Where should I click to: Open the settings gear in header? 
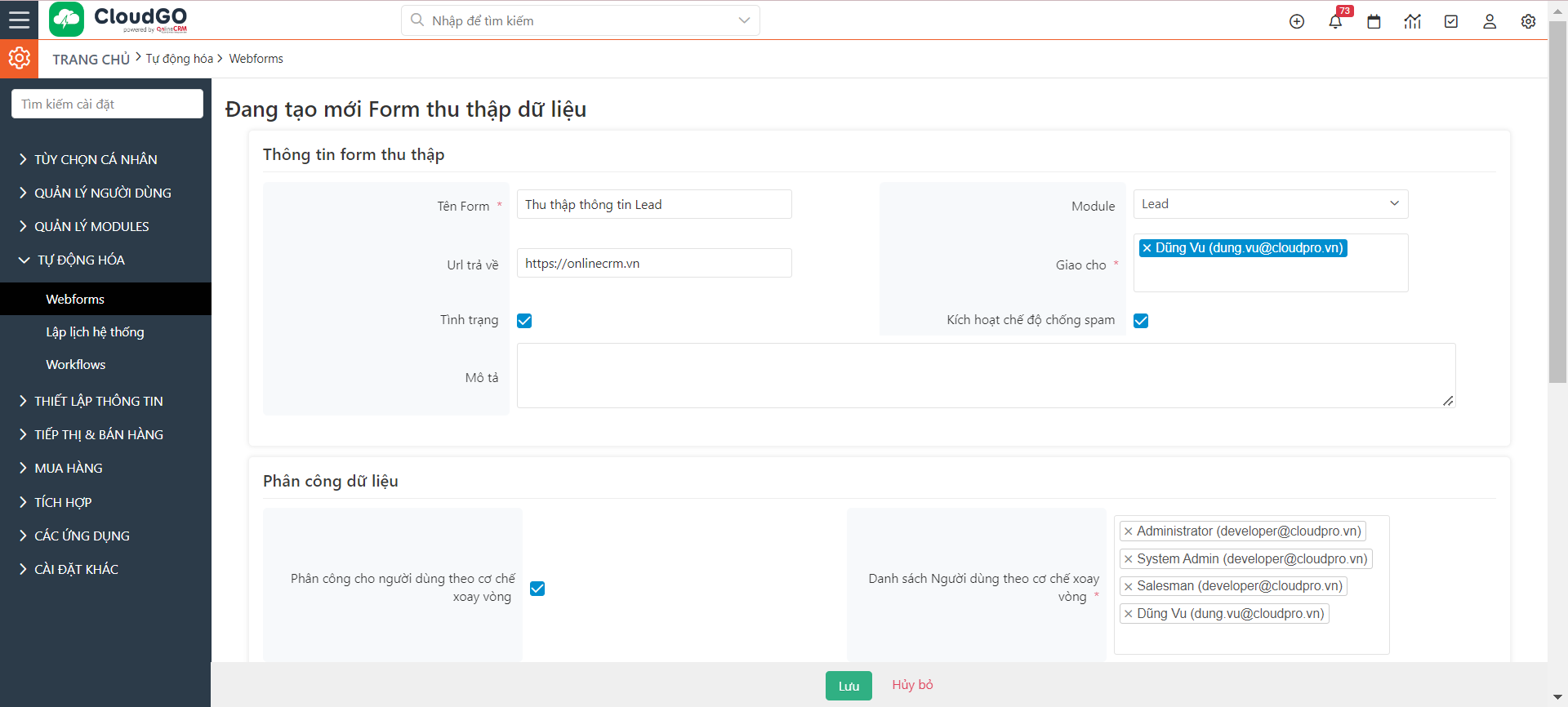tap(1528, 21)
